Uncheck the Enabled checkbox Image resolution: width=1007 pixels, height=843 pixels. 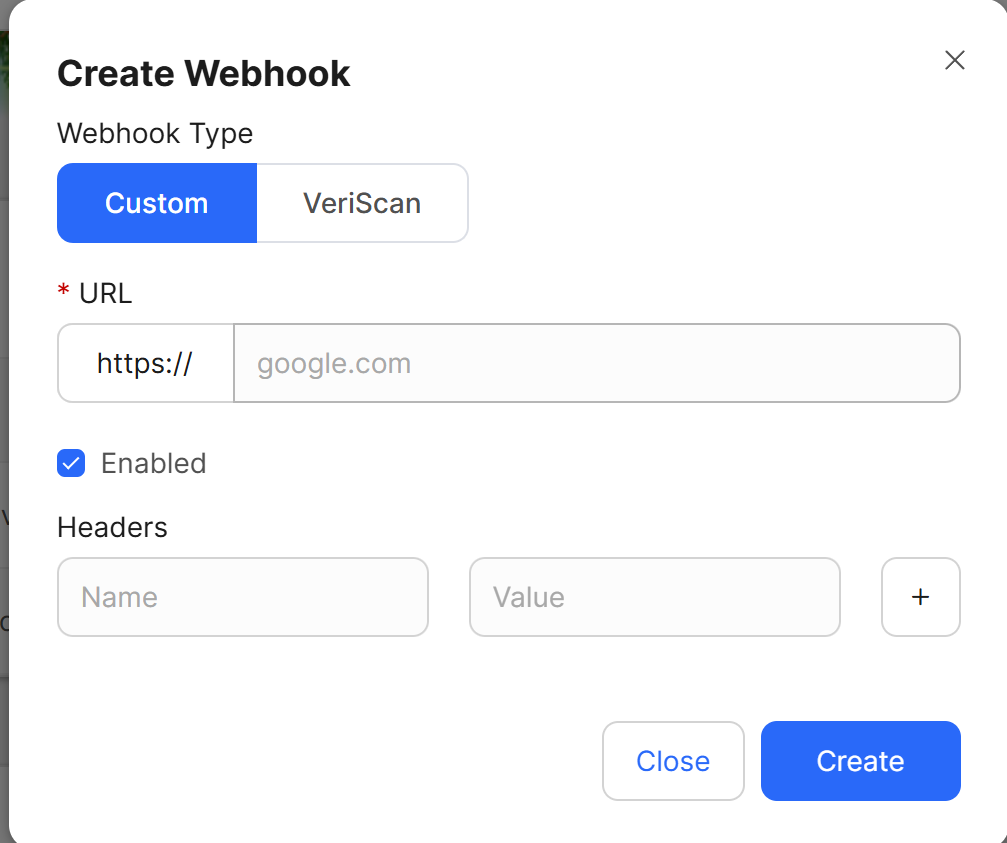pyautogui.click(x=71, y=463)
